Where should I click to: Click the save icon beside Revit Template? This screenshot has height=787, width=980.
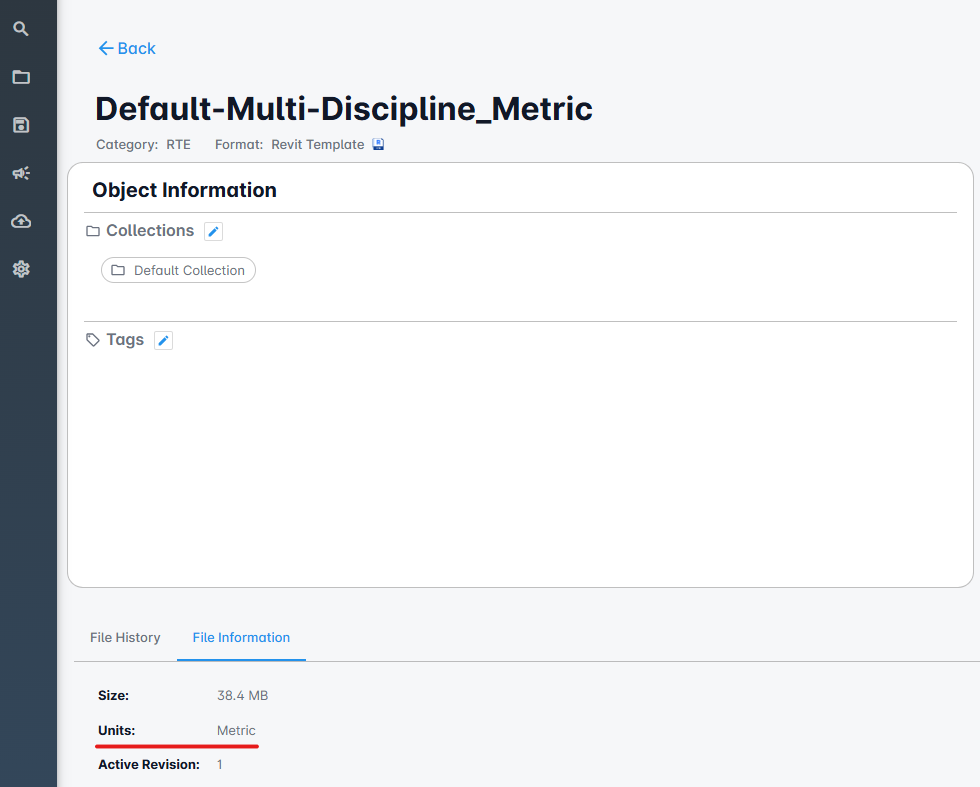[378, 144]
